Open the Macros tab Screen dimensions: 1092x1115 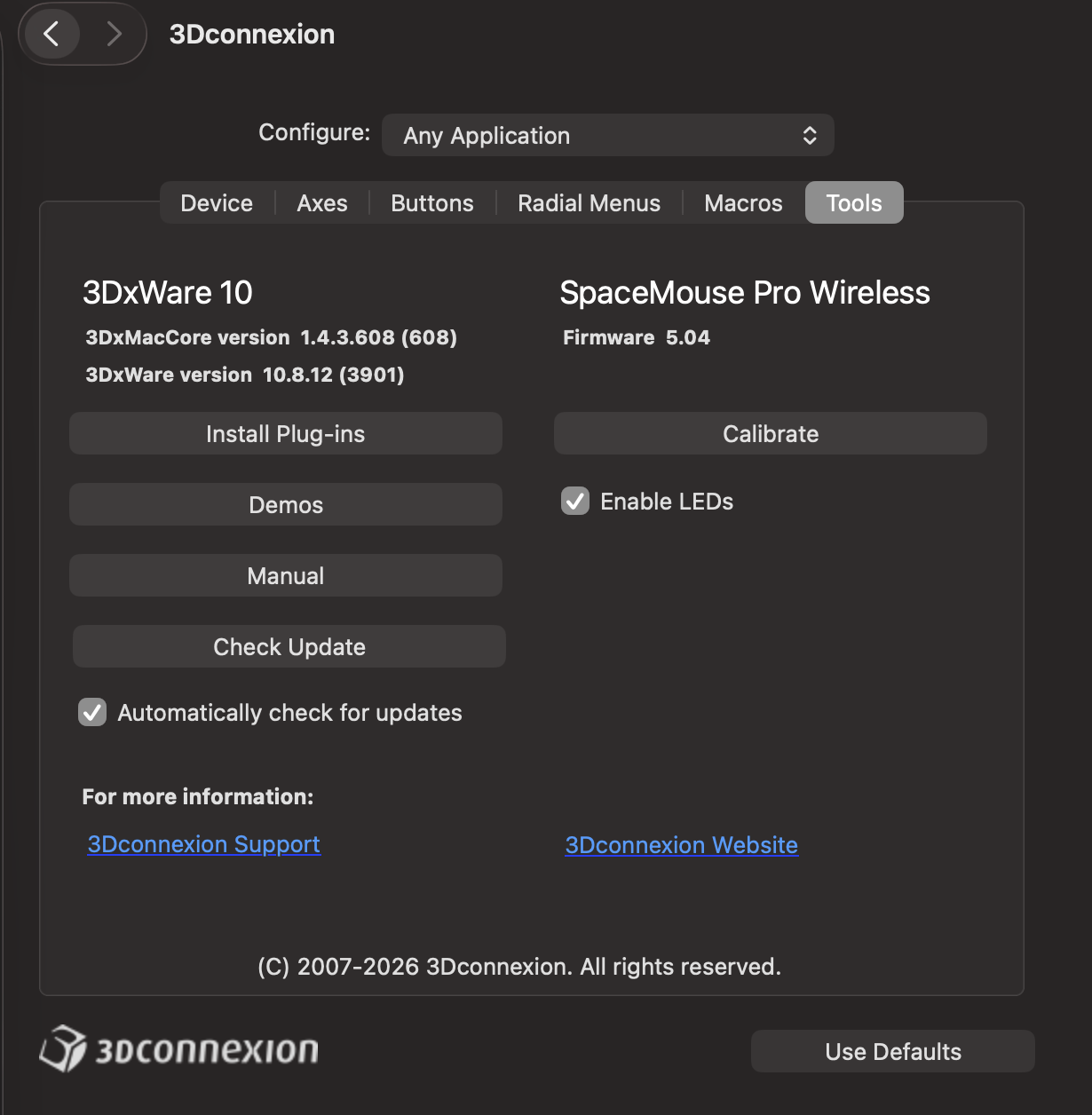(743, 203)
